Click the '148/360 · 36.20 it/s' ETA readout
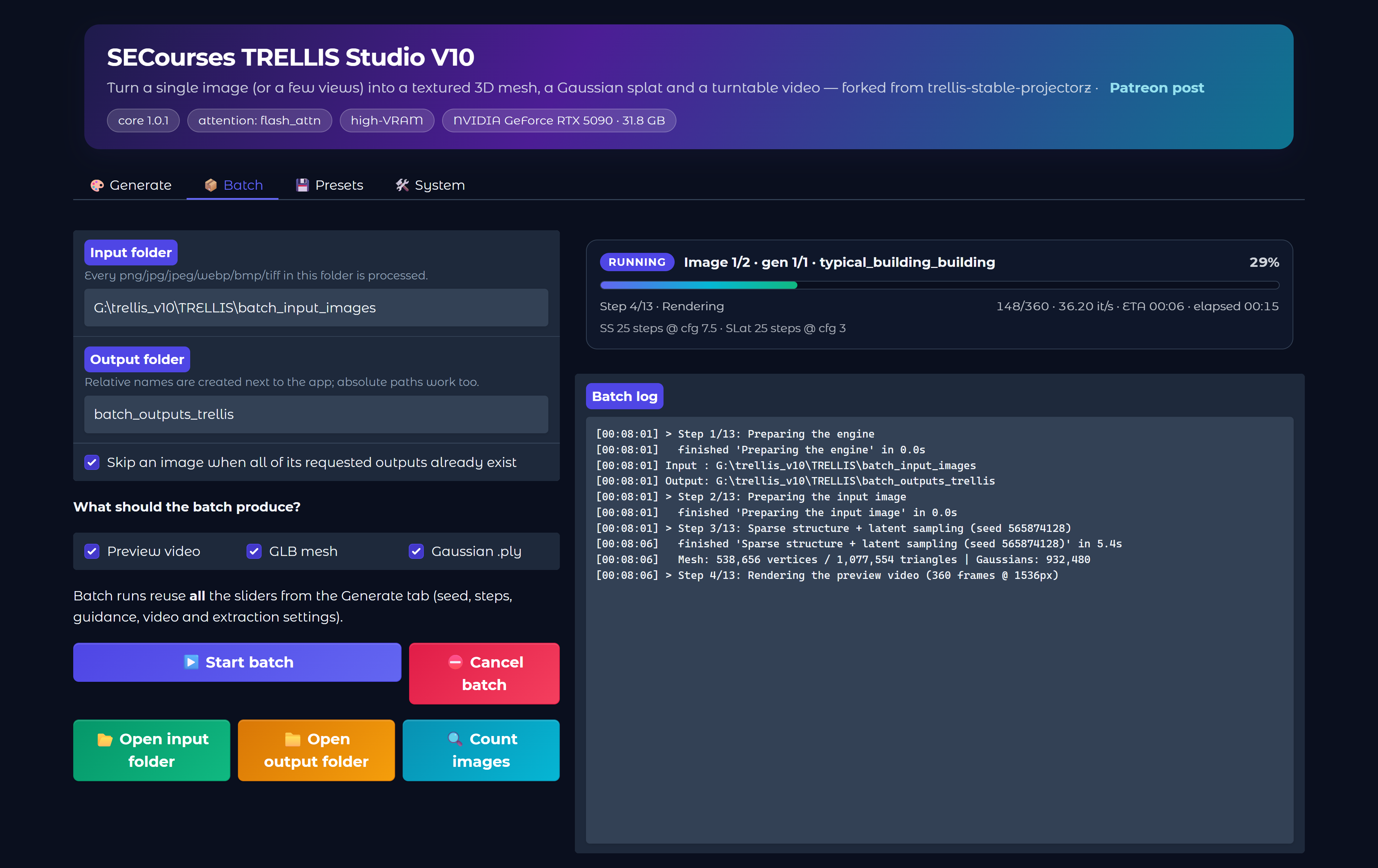1378x868 pixels. (1138, 306)
